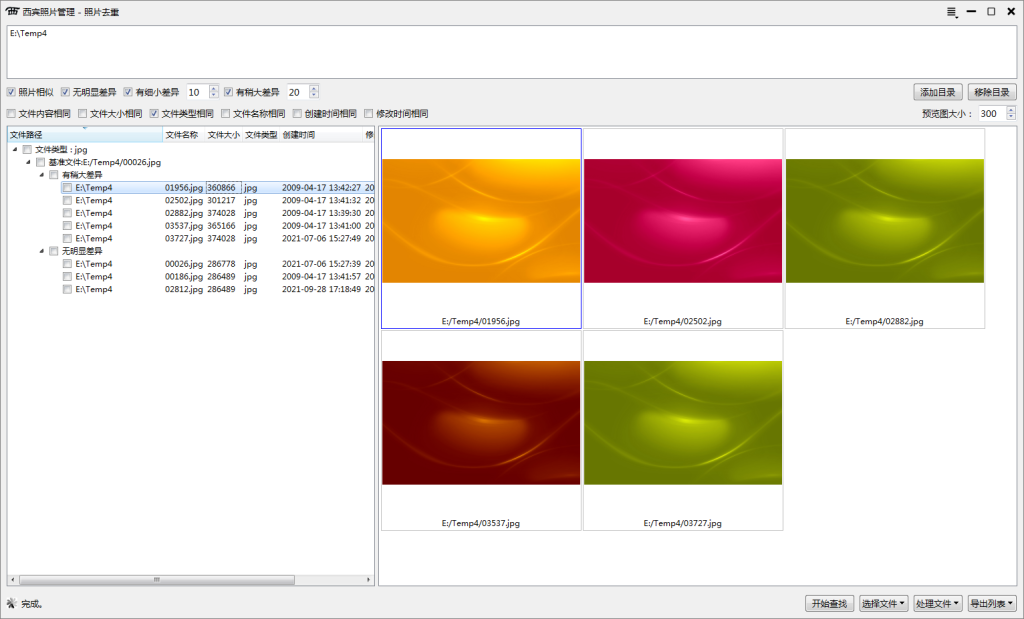Click the 完成 status text

pos(31,604)
